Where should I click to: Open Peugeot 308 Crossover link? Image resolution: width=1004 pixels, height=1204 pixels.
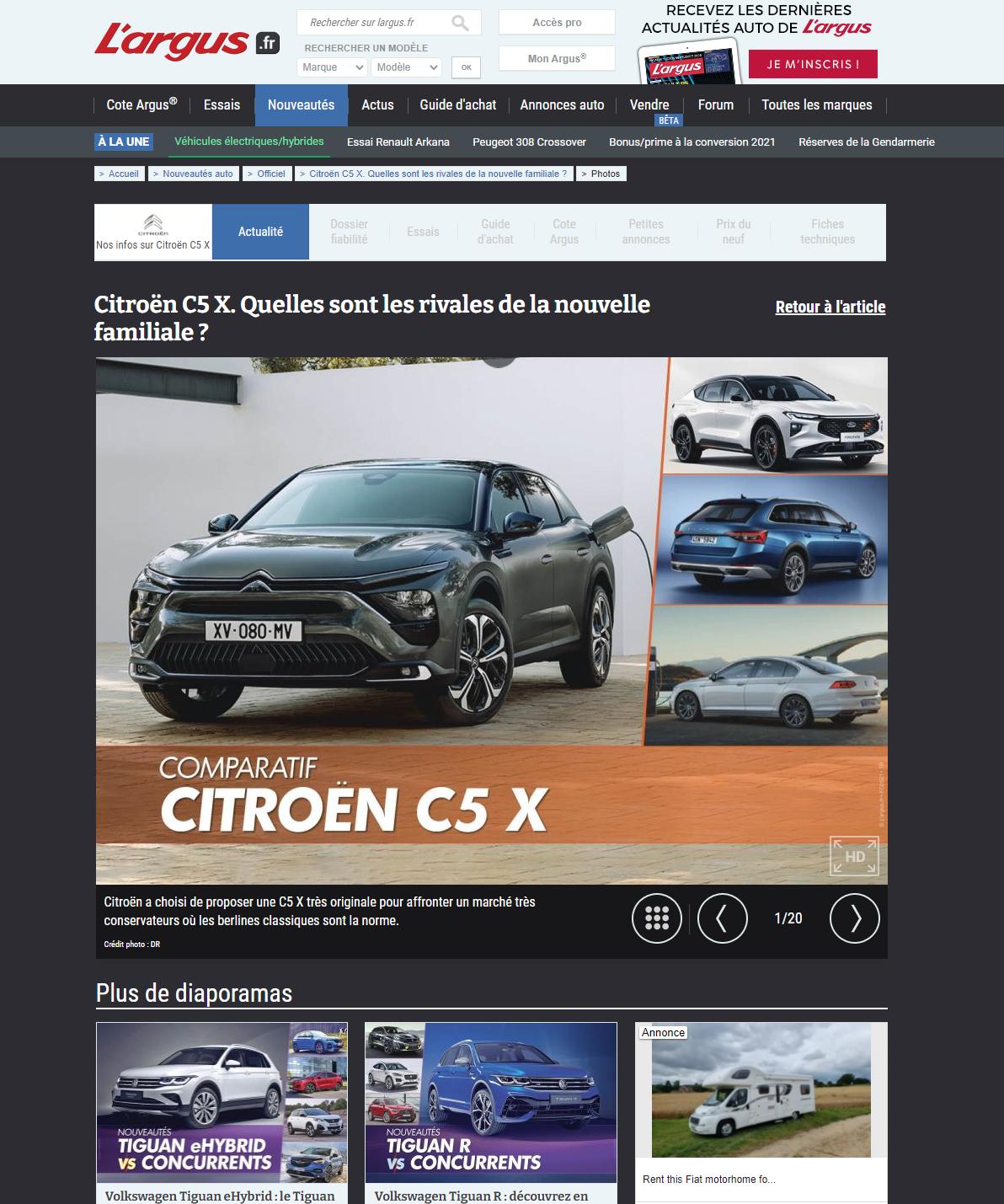(x=529, y=142)
